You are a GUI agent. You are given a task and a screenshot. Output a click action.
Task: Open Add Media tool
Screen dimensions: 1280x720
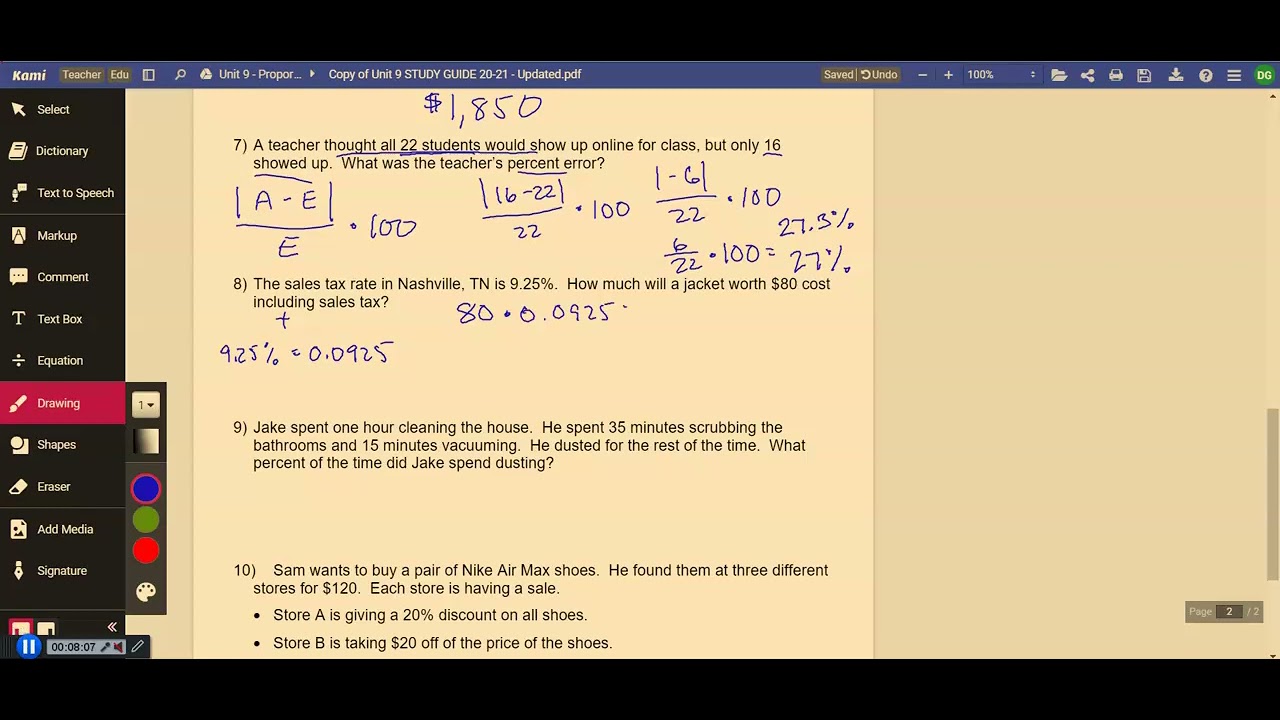62,529
